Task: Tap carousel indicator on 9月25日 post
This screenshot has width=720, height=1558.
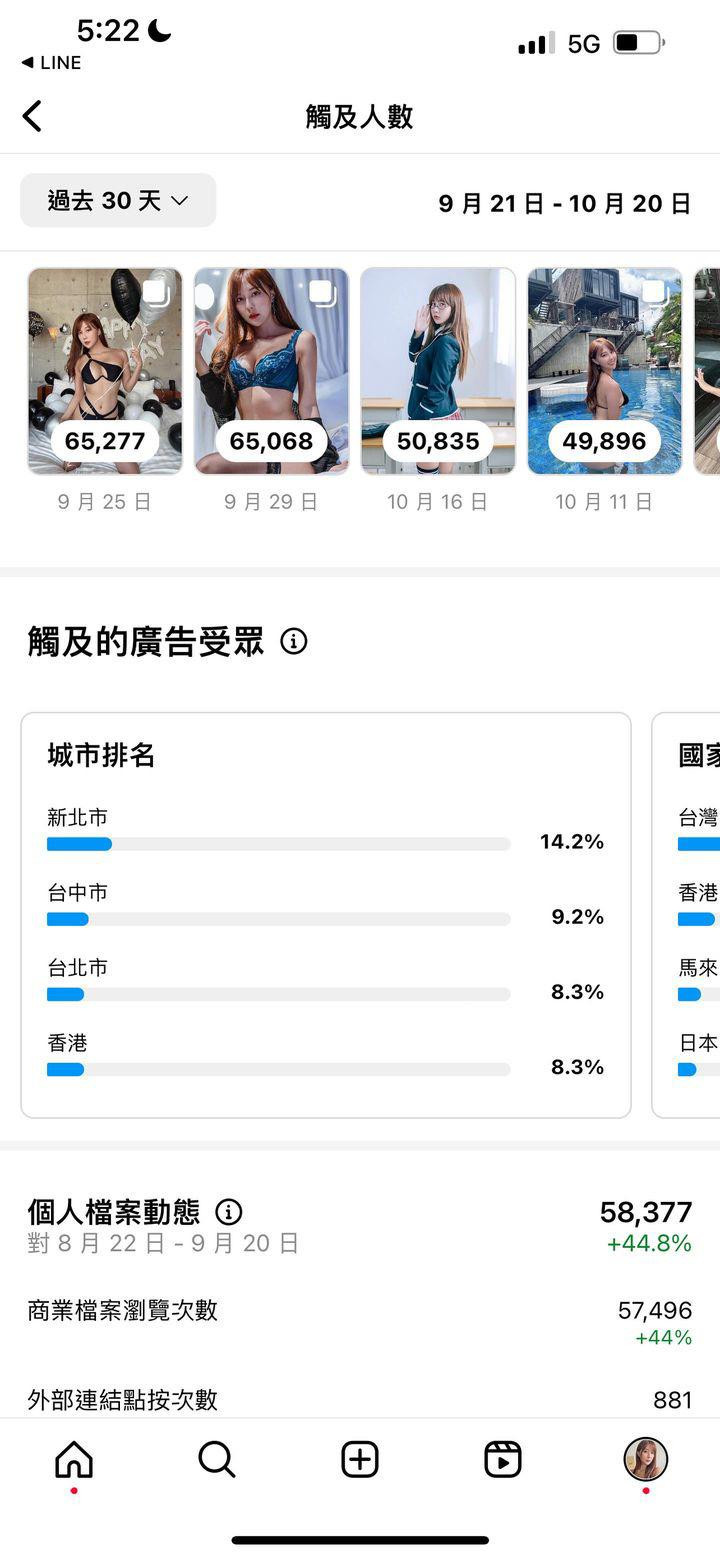Action: [155, 292]
